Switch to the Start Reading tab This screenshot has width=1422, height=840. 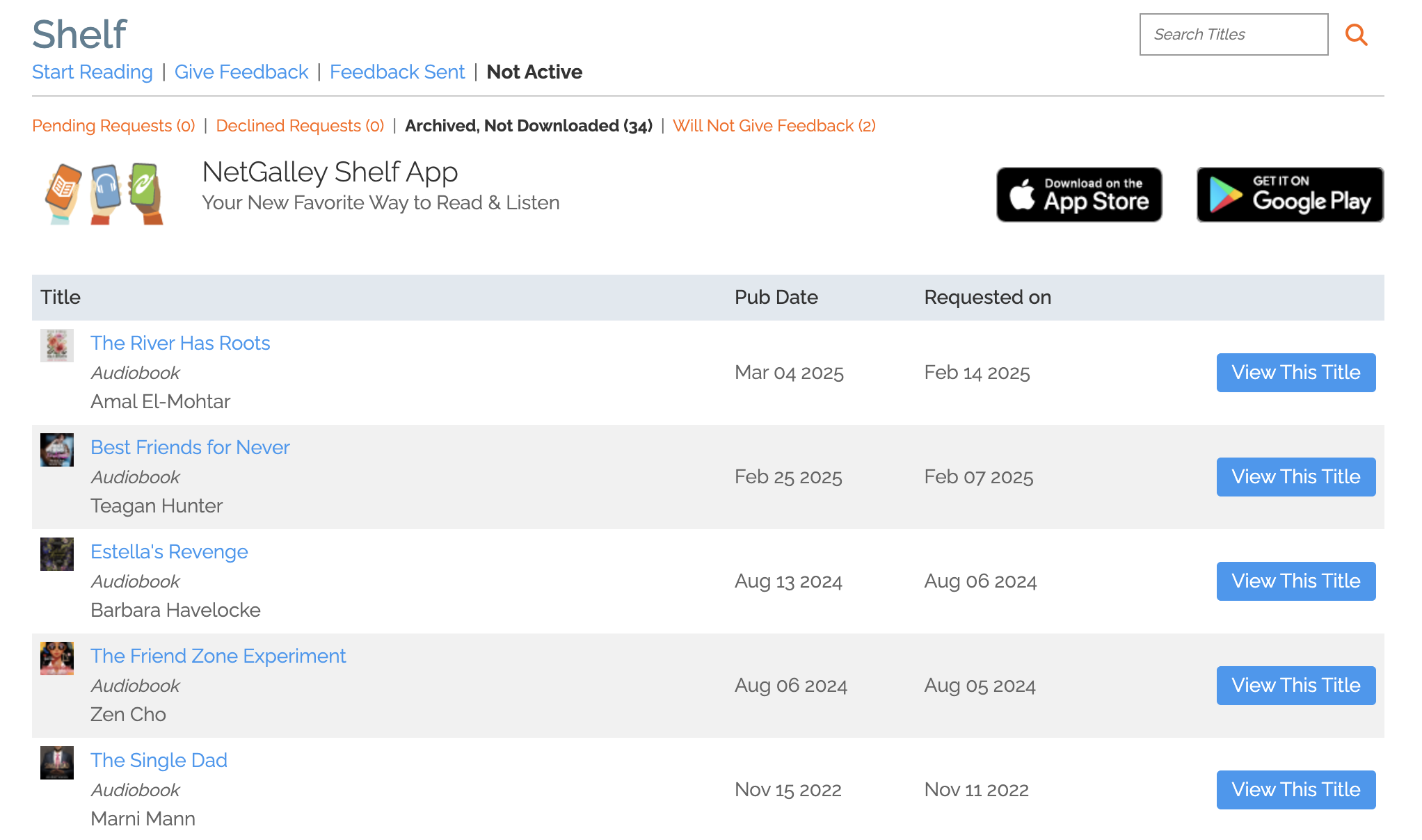pos(93,72)
